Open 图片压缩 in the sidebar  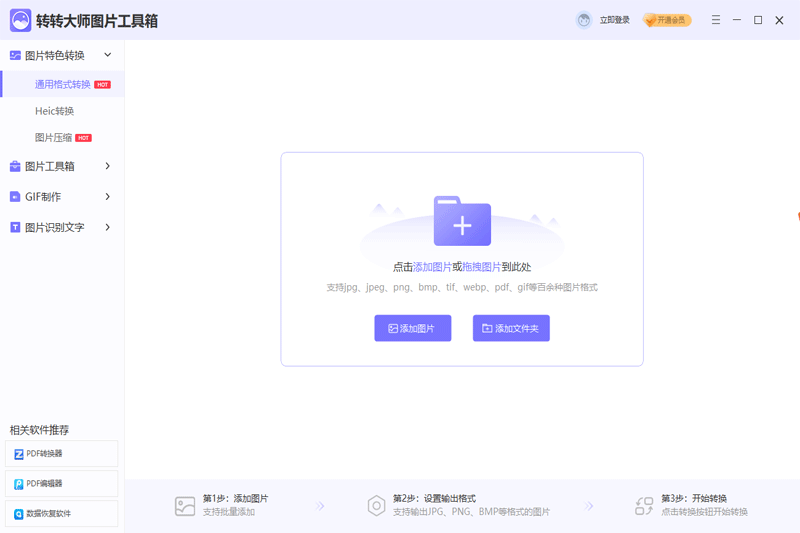pyautogui.click(x=53, y=138)
